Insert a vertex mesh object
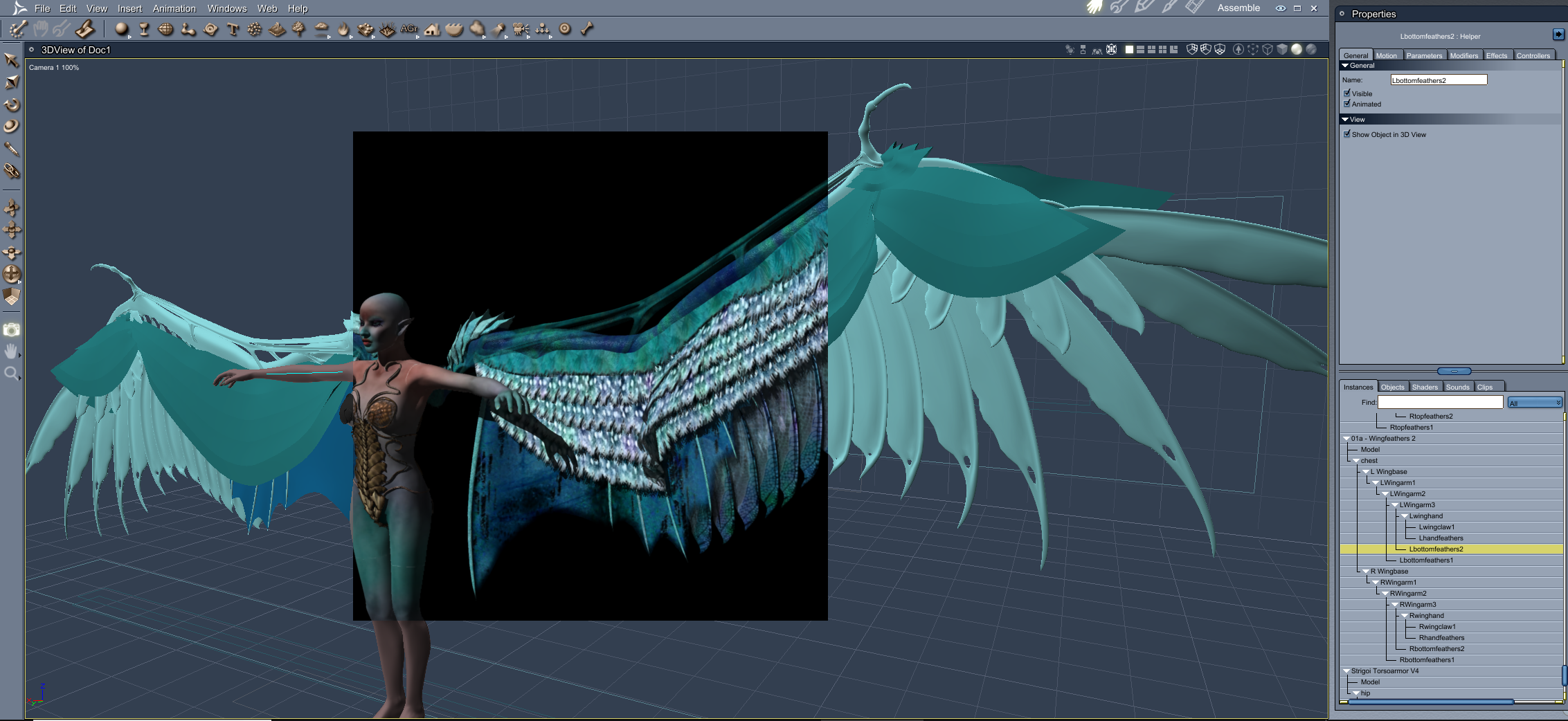This screenshot has height=721, width=1568. pyautogui.click(x=166, y=29)
